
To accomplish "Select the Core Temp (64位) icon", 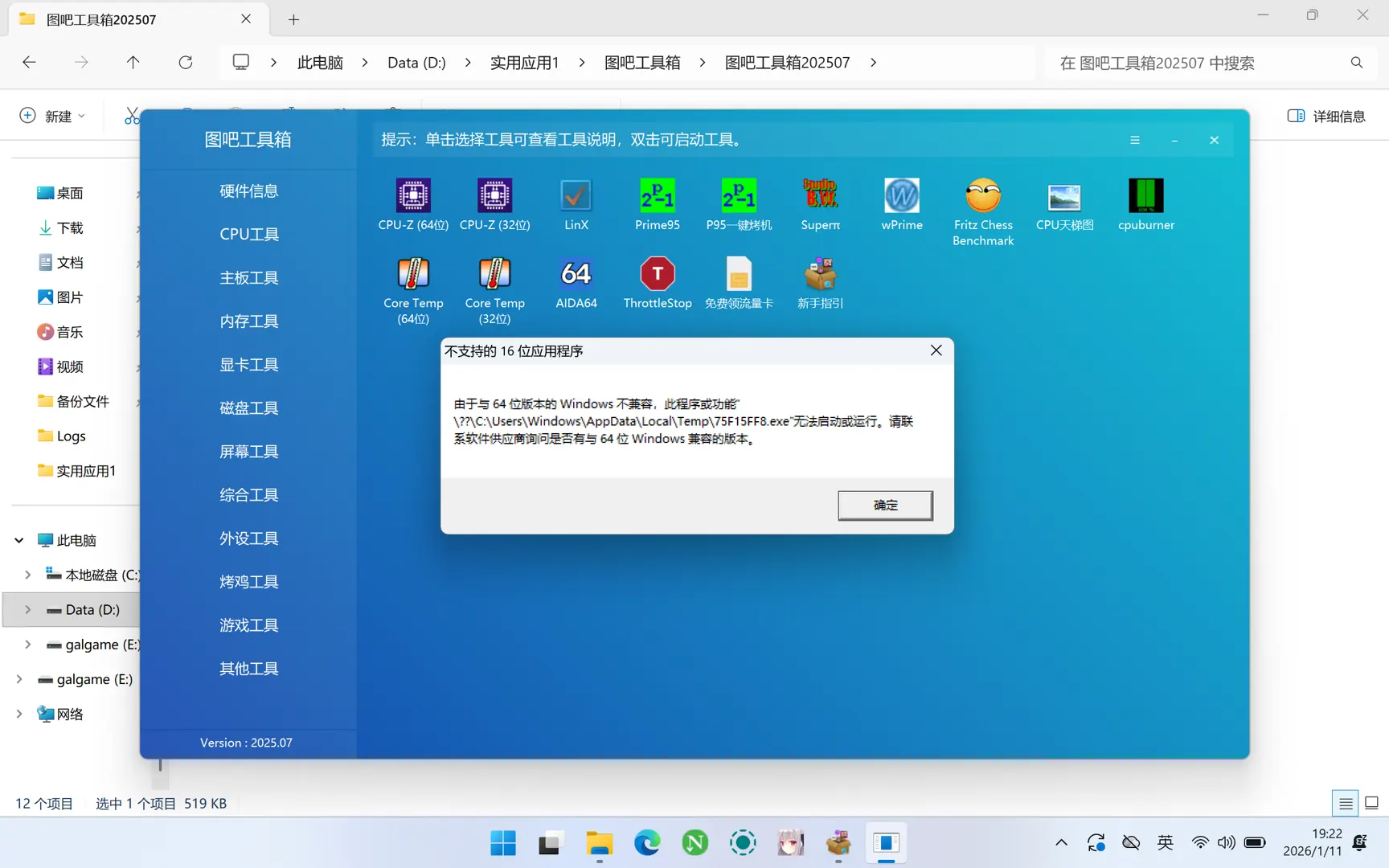I will (413, 273).
